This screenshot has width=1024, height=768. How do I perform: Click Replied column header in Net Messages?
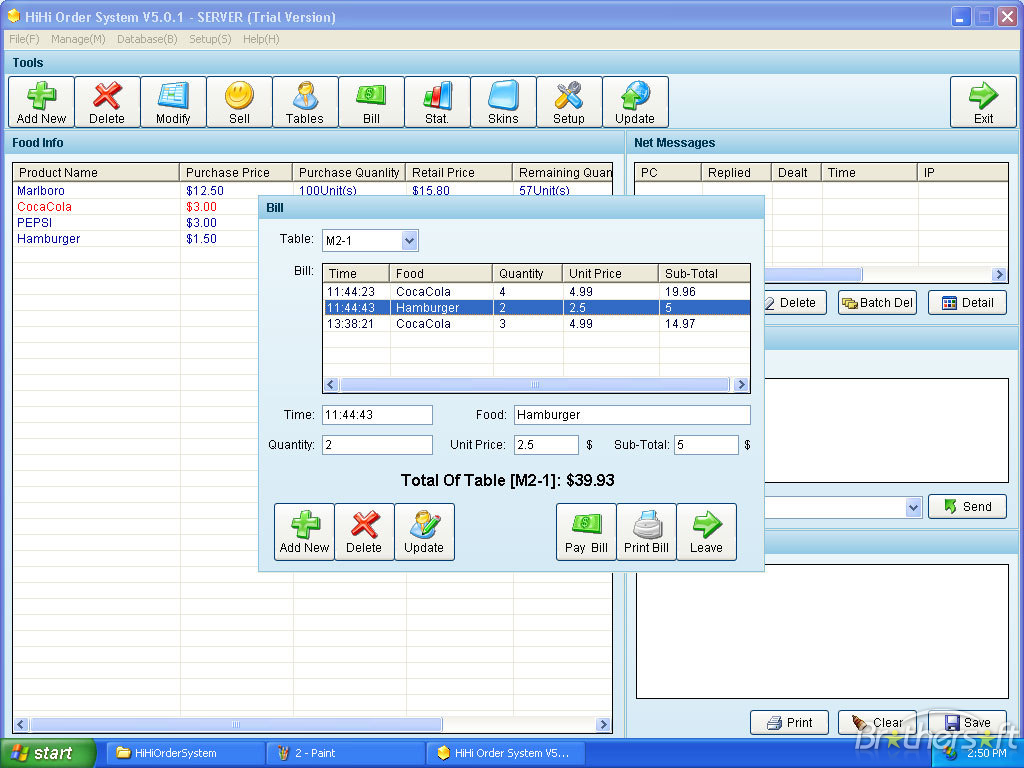coord(737,172)
